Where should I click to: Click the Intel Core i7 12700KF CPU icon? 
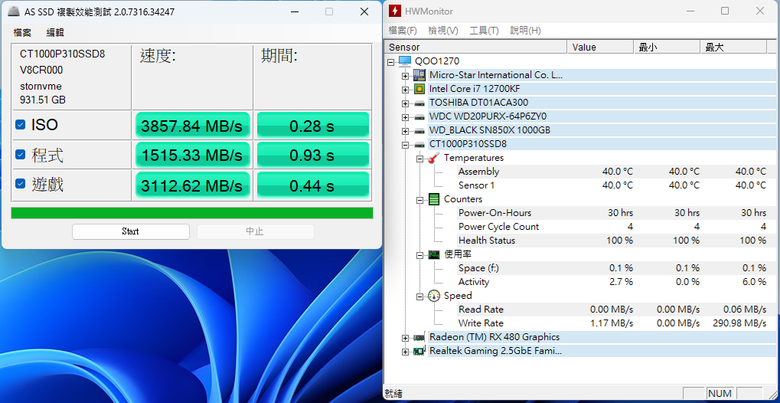(x=419, y=89)
